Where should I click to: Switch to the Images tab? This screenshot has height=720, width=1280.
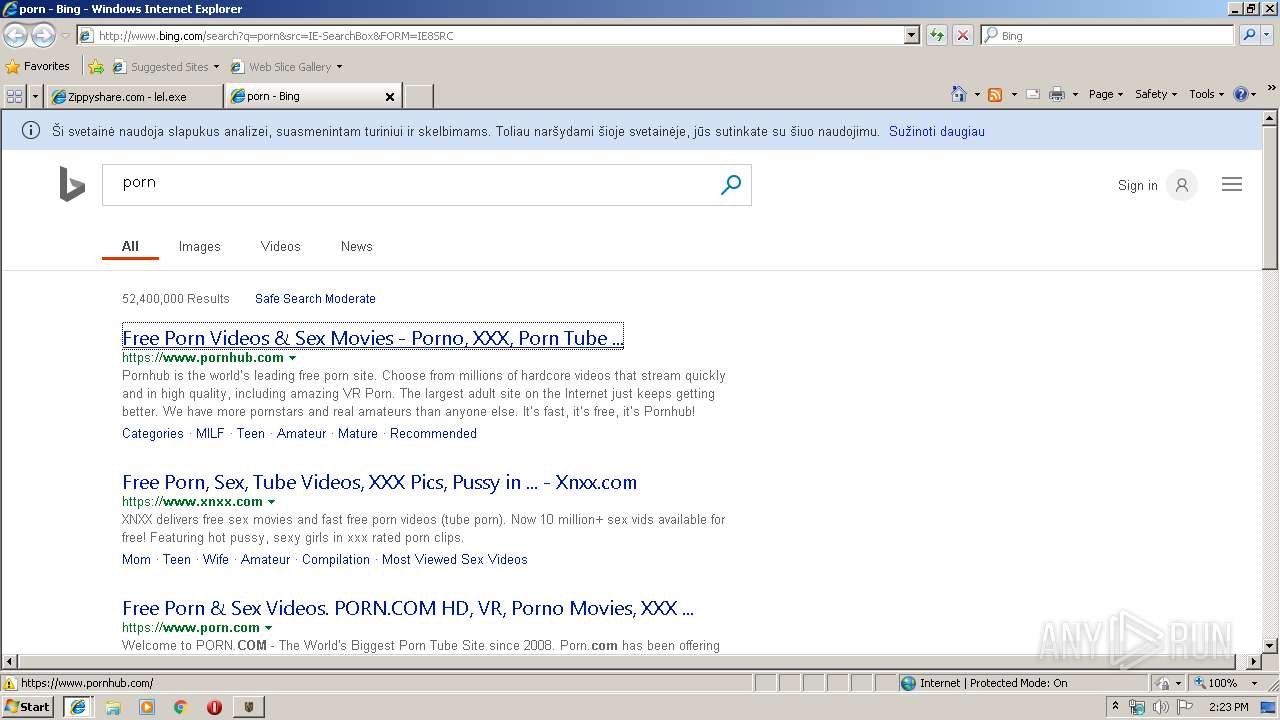click(199, 246)
